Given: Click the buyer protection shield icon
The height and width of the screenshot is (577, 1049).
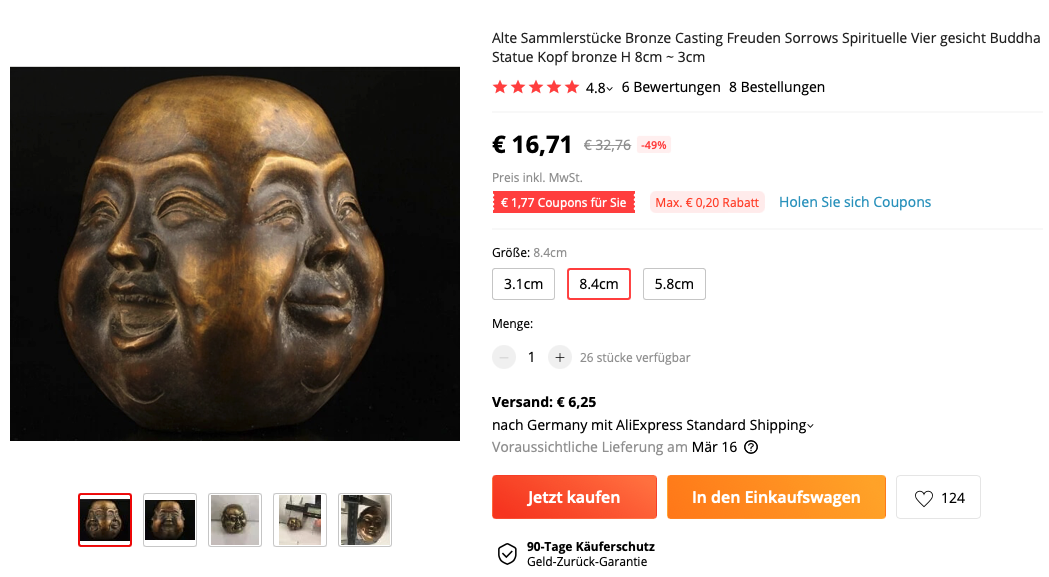Looking at the screenshot, I should (x=507, y=554).
